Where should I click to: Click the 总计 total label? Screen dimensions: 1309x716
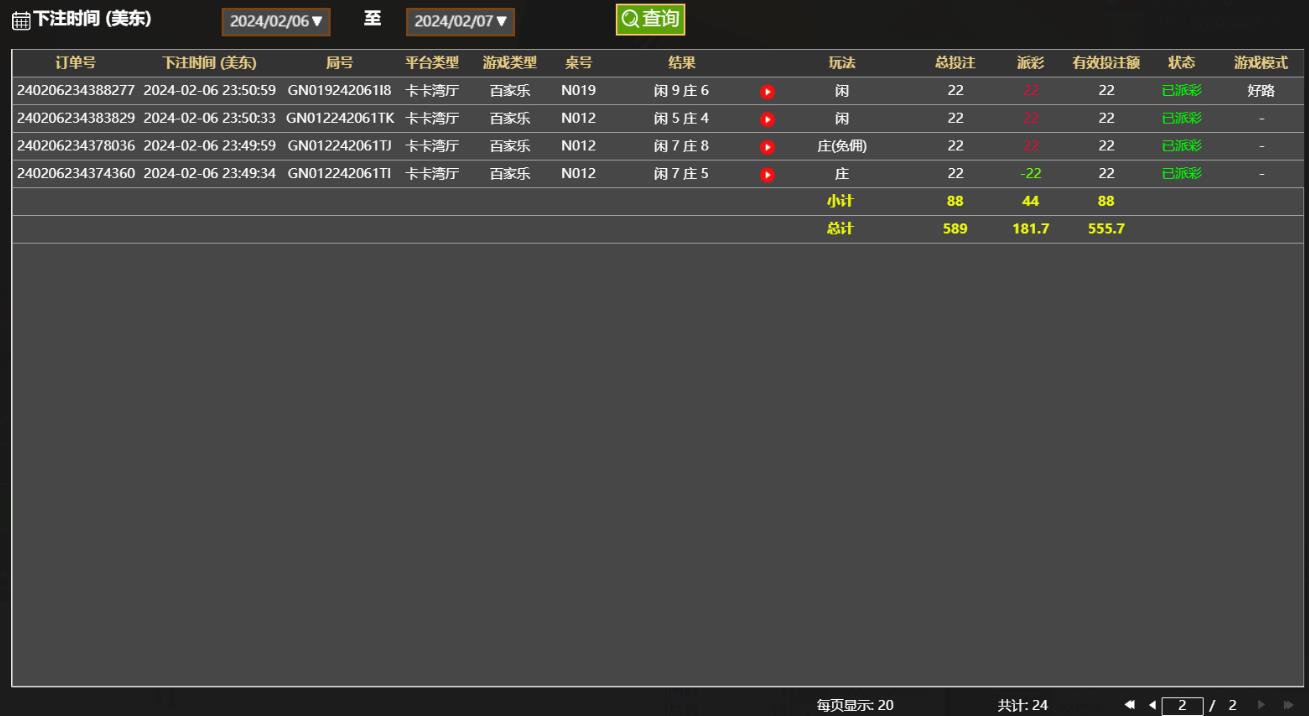pos(840,228)
